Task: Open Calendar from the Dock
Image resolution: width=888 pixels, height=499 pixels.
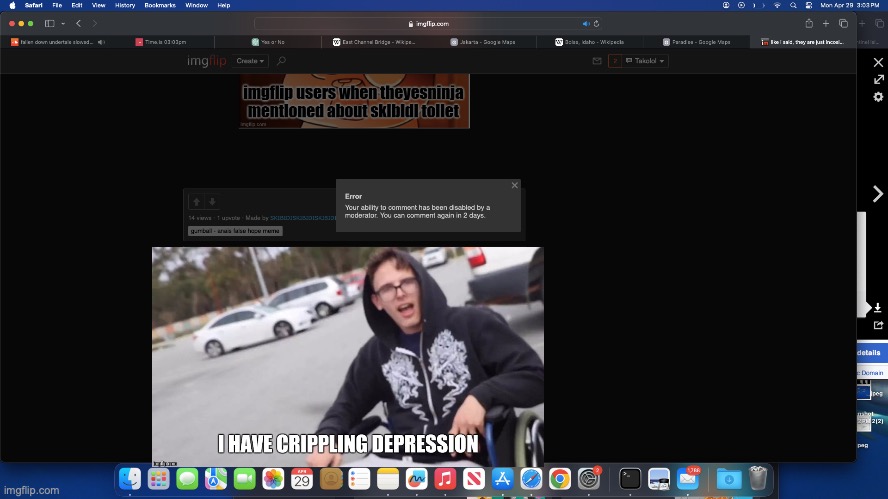Action: click(x=302, y=479)
